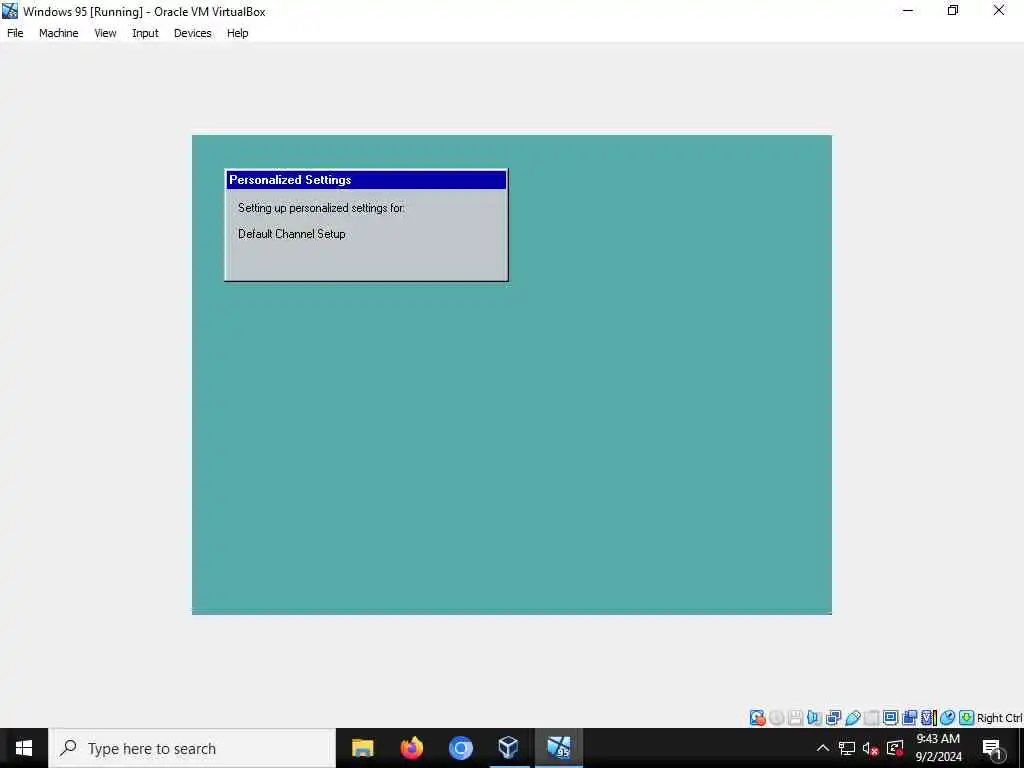
Task: Open the Machine menu
Action: coord(59,33)
